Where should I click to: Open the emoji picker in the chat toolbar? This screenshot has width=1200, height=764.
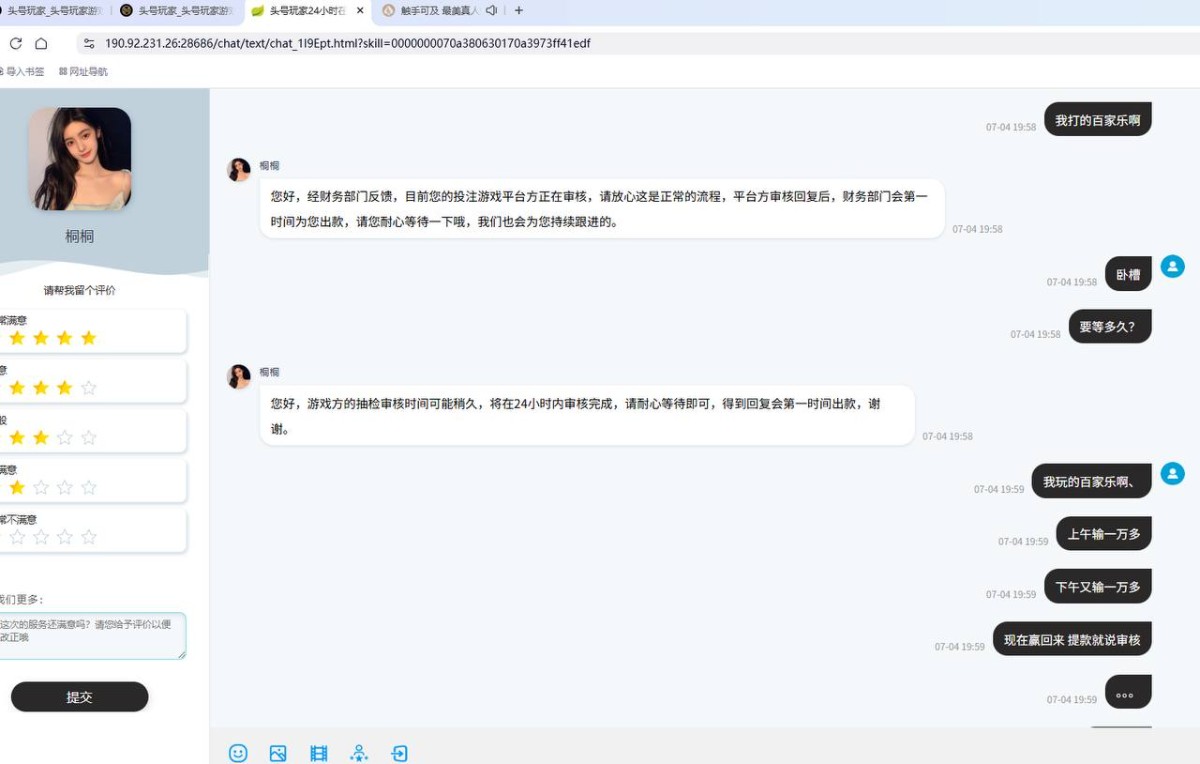[238, 753]
